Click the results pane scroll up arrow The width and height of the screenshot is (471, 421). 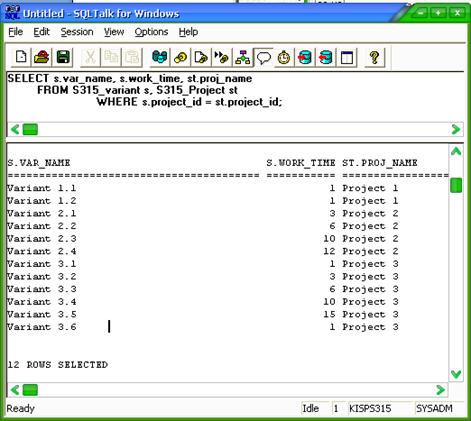click(x=456, y=152)
